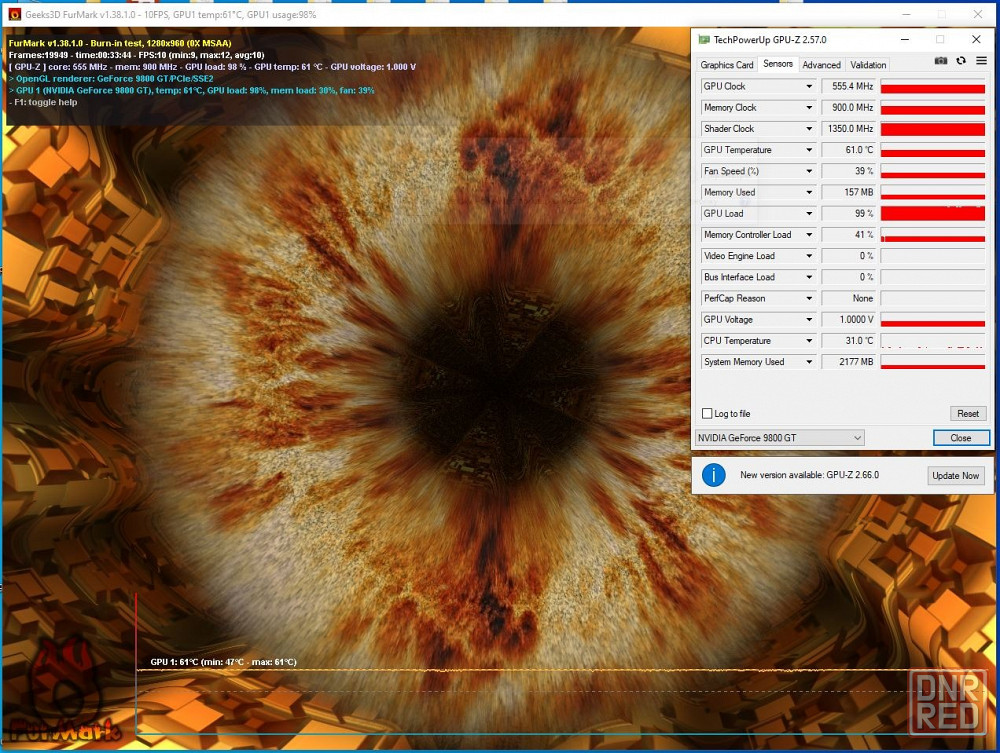The height and width of the screenshot is (753, 1000).
Task: Open the GPU Load sensor dropdown
Action: 809,213
